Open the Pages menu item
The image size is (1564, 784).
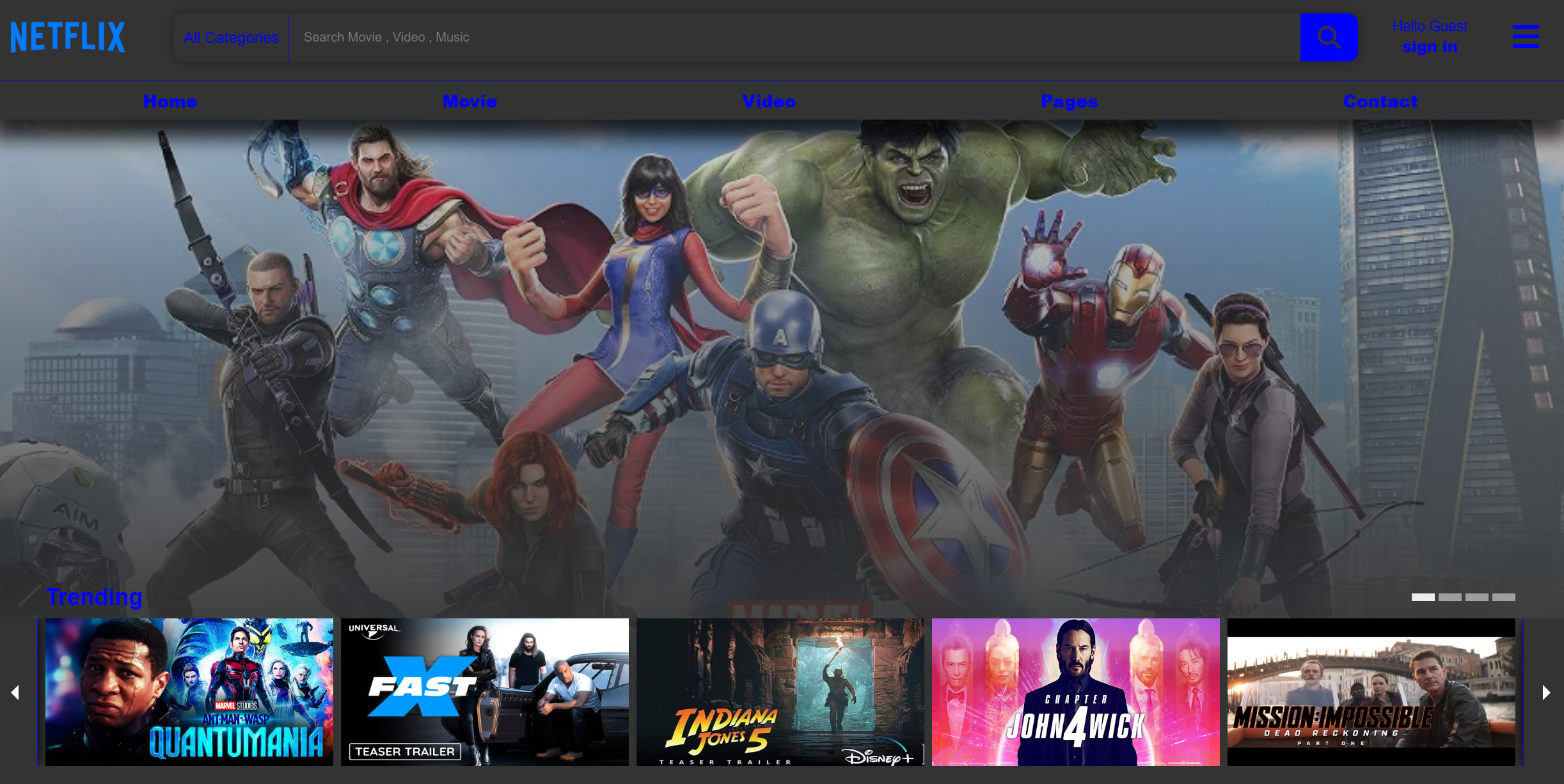point(1070,101)
